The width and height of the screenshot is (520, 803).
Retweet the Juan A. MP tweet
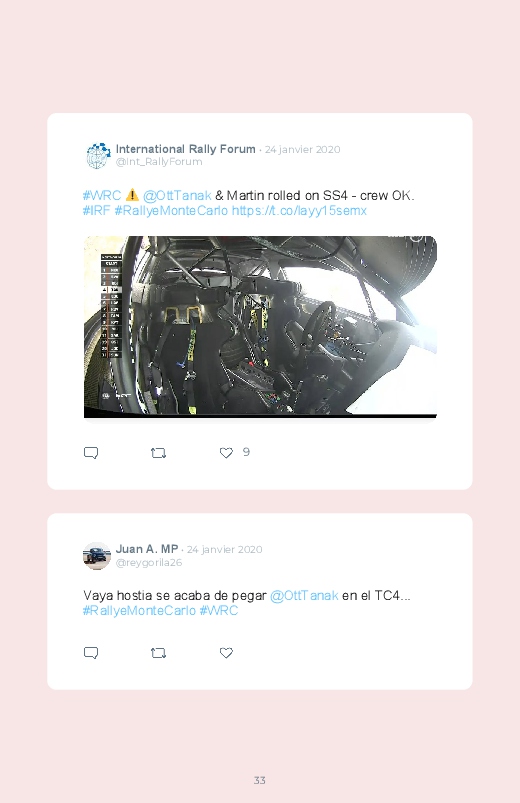coord(158,653)
